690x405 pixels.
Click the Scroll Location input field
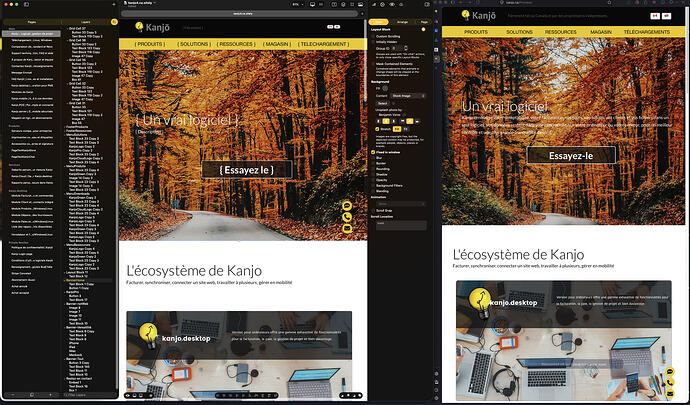(401, 225)
